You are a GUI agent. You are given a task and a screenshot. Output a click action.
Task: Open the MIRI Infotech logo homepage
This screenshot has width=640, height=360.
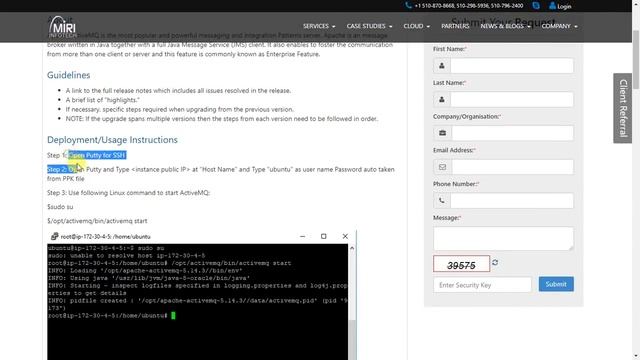point(62,27)
